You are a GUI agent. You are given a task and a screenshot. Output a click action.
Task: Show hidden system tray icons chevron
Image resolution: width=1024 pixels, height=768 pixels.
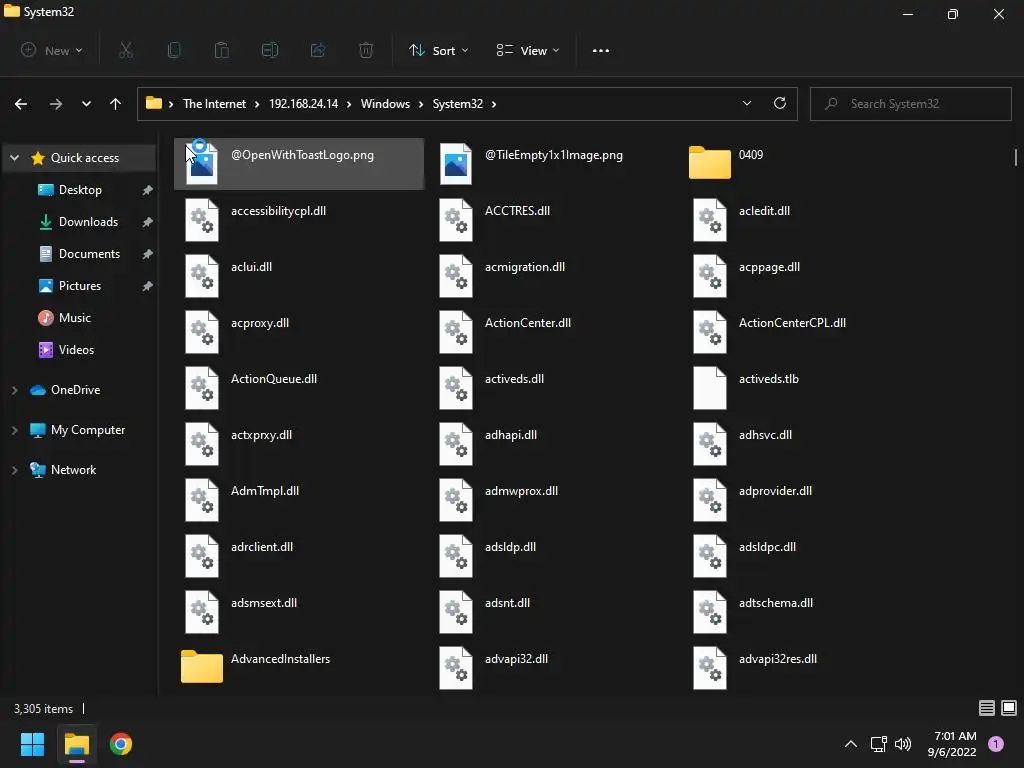click(851, 744)
